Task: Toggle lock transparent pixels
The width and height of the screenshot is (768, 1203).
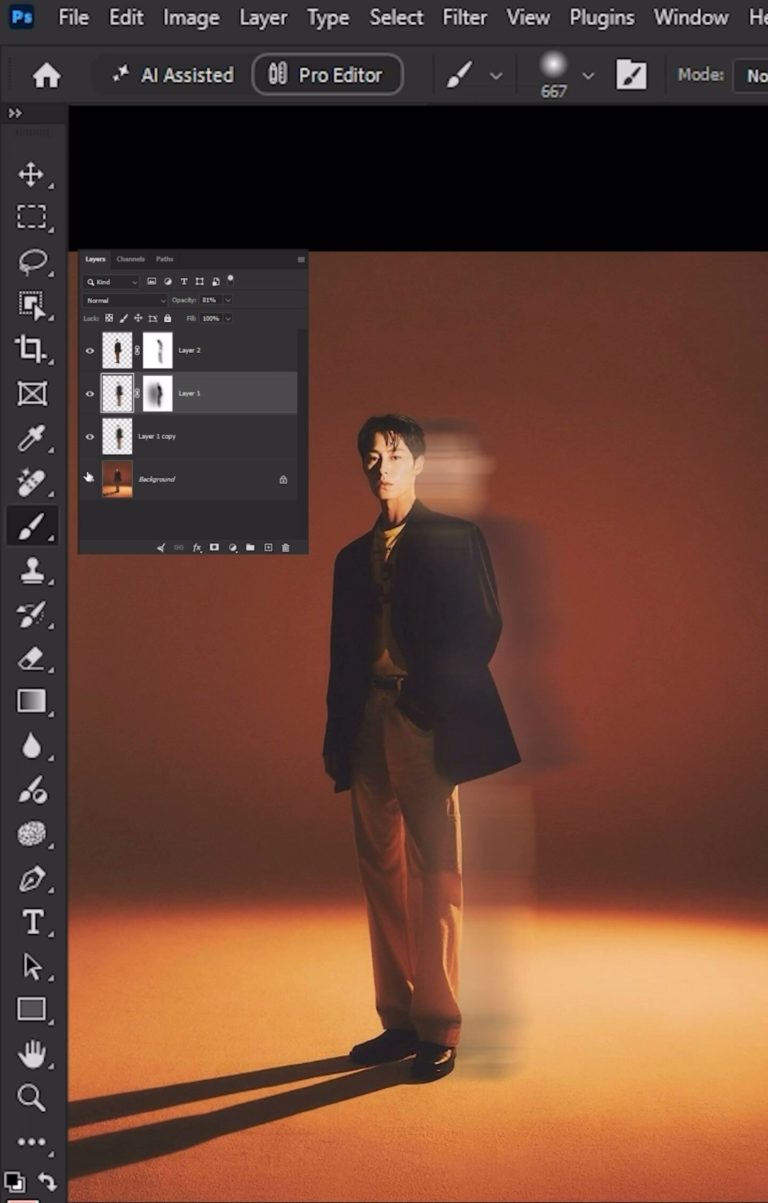Action: [x=109, y=318]
